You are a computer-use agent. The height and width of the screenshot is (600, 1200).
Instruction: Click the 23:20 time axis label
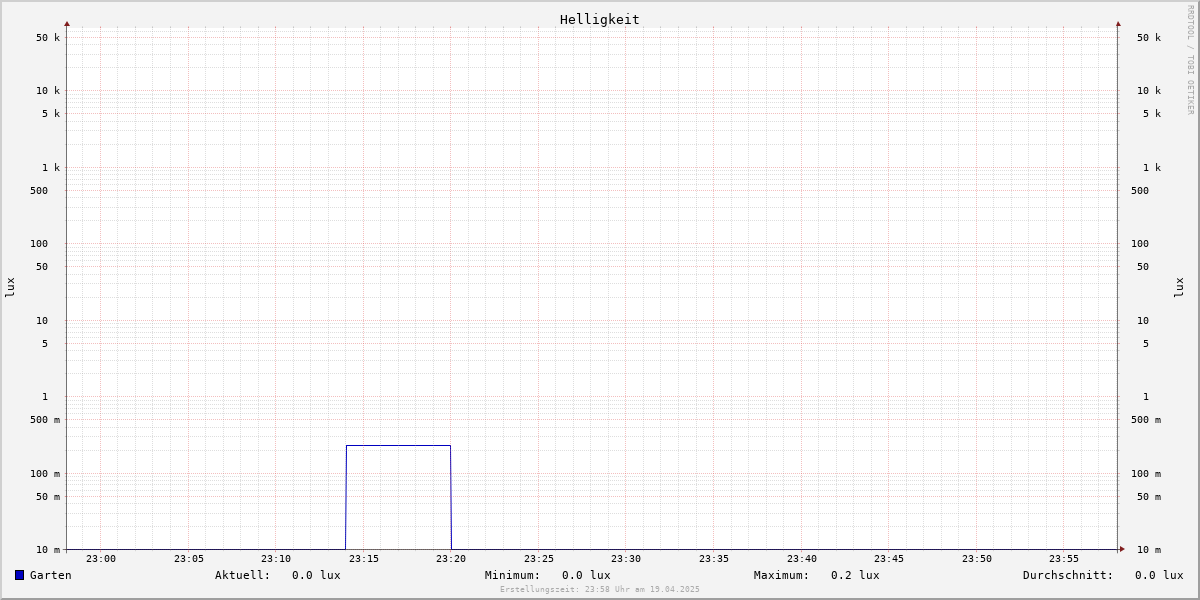[451, 559]
